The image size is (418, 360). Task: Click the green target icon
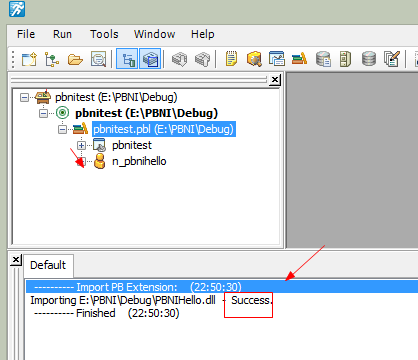(x=62, y=113)
